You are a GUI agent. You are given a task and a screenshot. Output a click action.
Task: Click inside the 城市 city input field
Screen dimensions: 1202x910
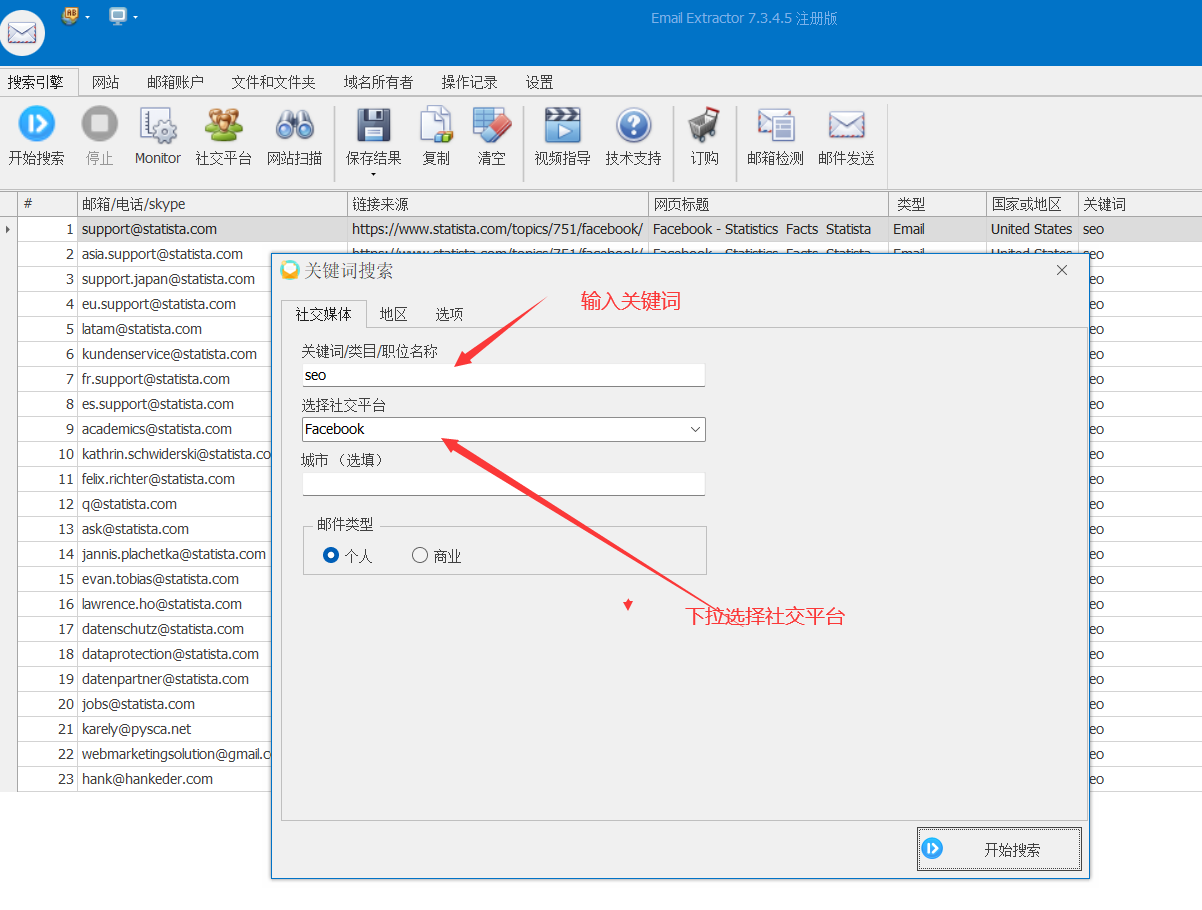503,483
